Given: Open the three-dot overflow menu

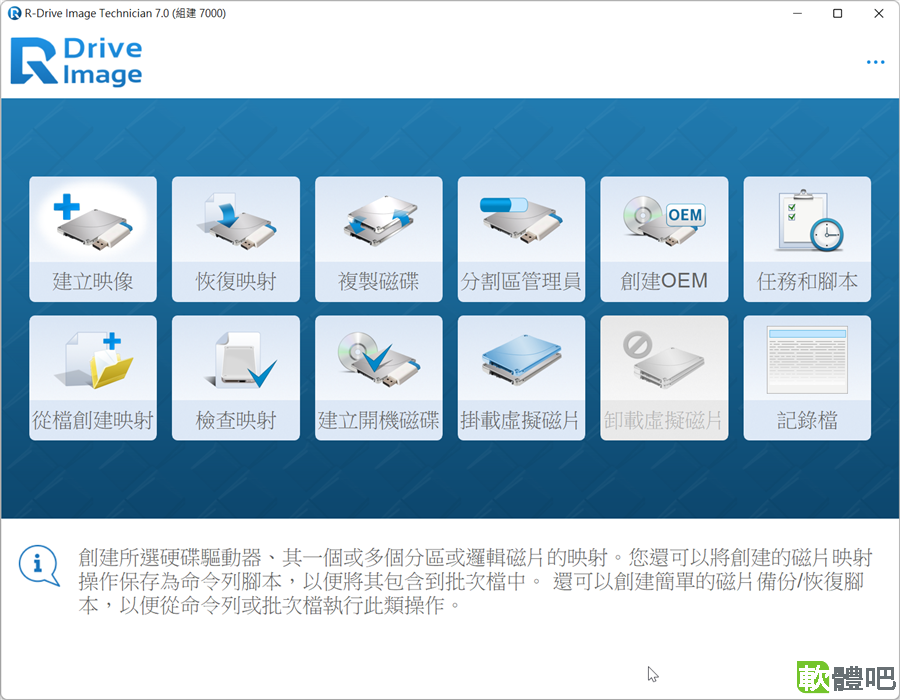Looking at the screenshot, I should (876, 62).
